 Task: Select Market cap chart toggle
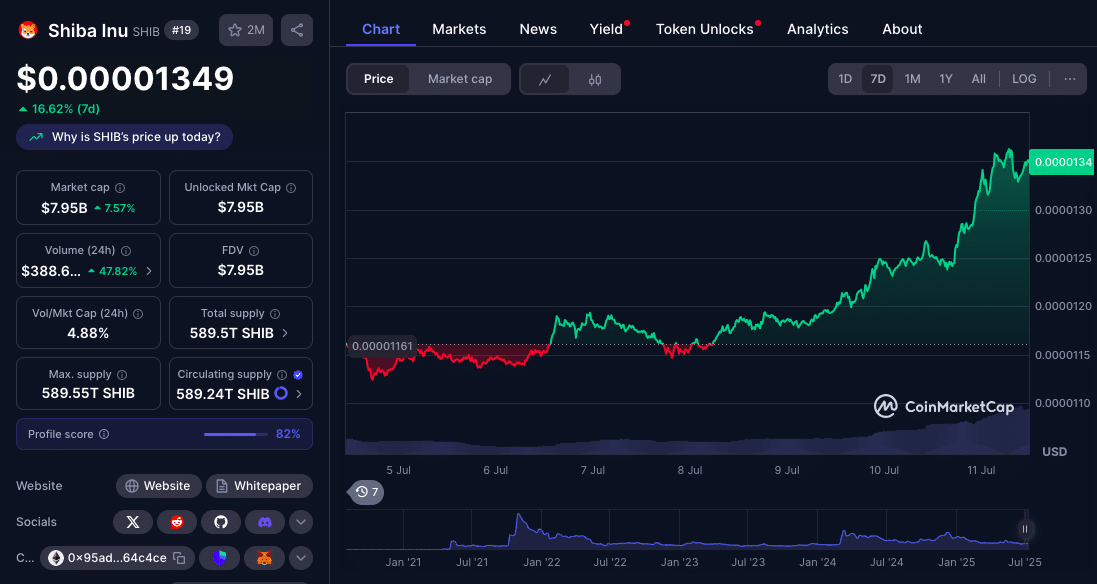pos(460,79)
